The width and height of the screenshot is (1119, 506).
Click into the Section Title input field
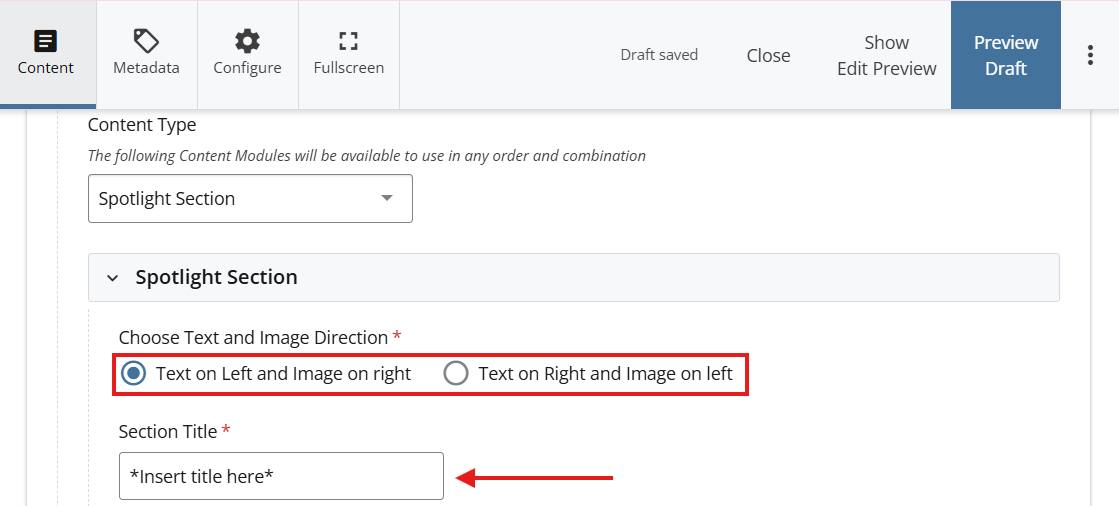click(x=280, y=477)
